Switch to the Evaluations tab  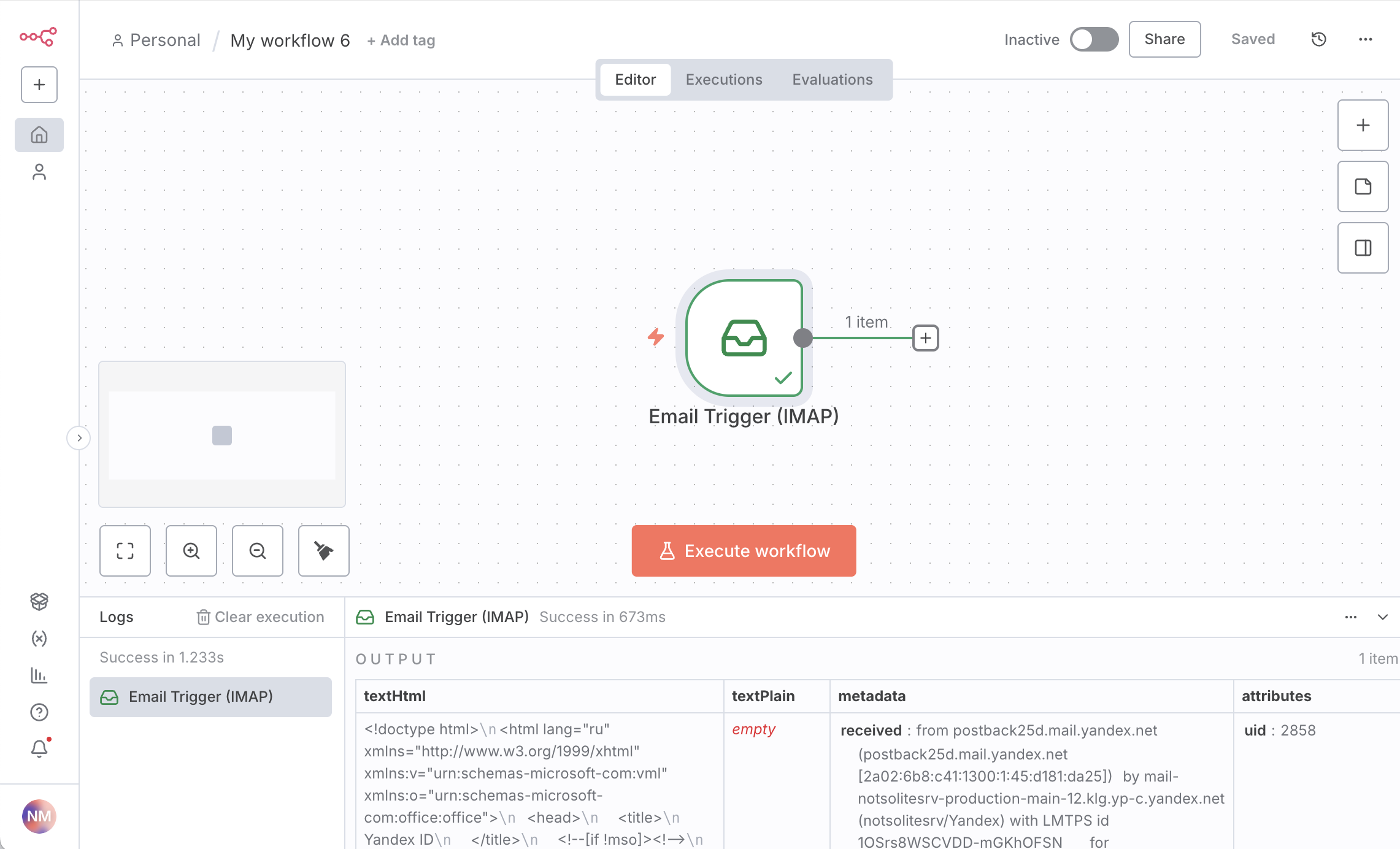(x=832, y=80)
